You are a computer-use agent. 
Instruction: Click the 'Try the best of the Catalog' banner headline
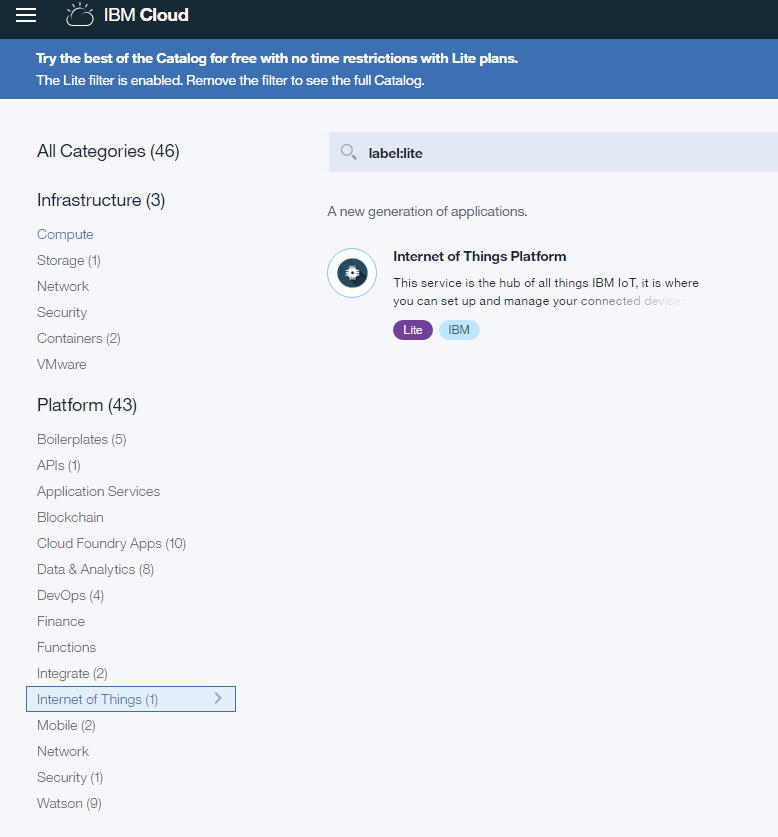pos(277,58)
